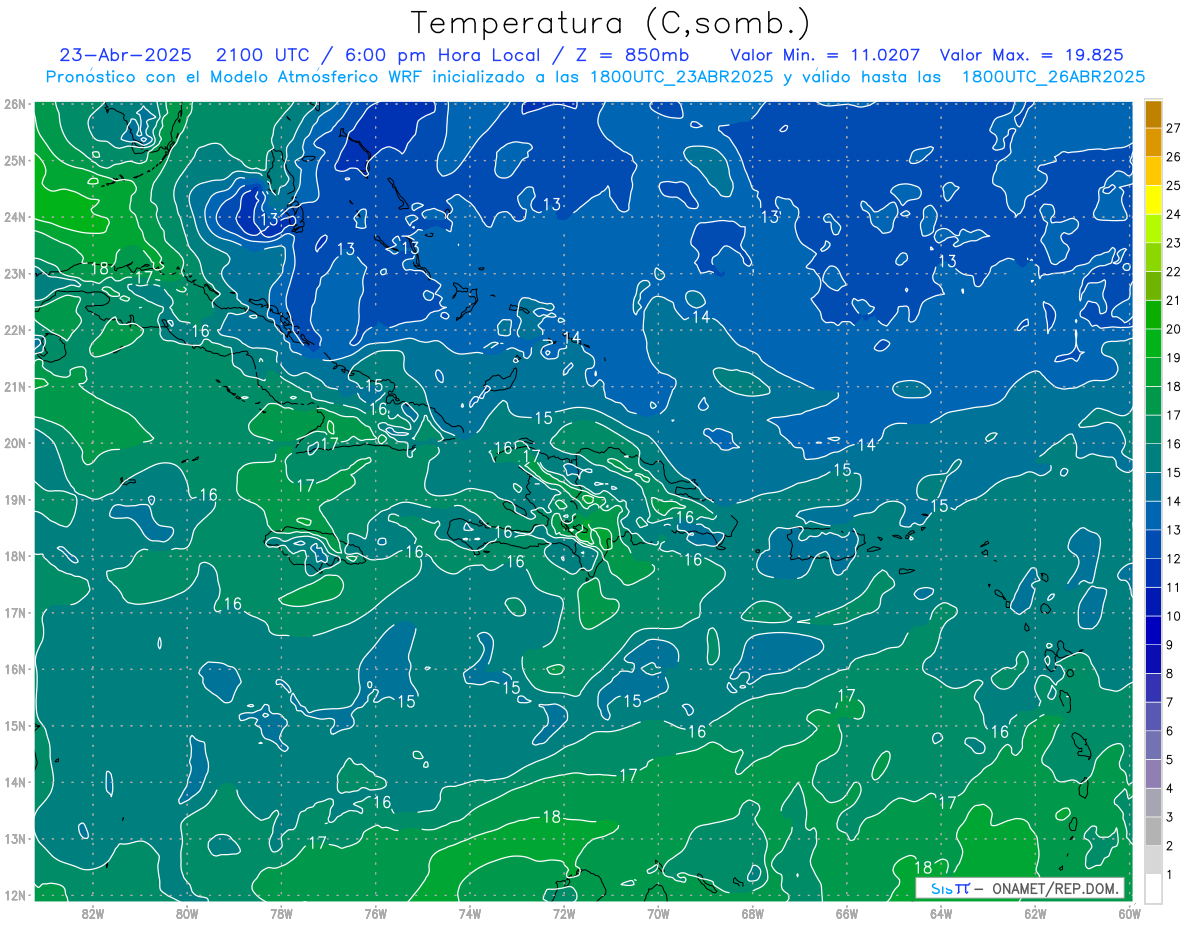Click color scale label 1
Image resolution: width=1200 pixels, height=927 pixels.
1169,874
